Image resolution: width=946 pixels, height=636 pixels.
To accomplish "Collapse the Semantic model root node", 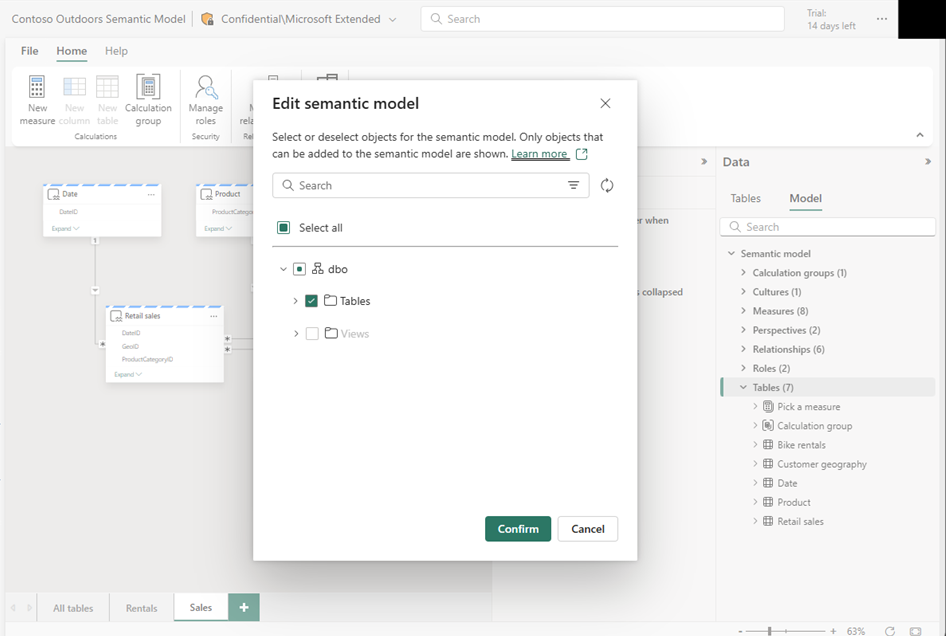I will pyautogui.click(x=731, y=253).
